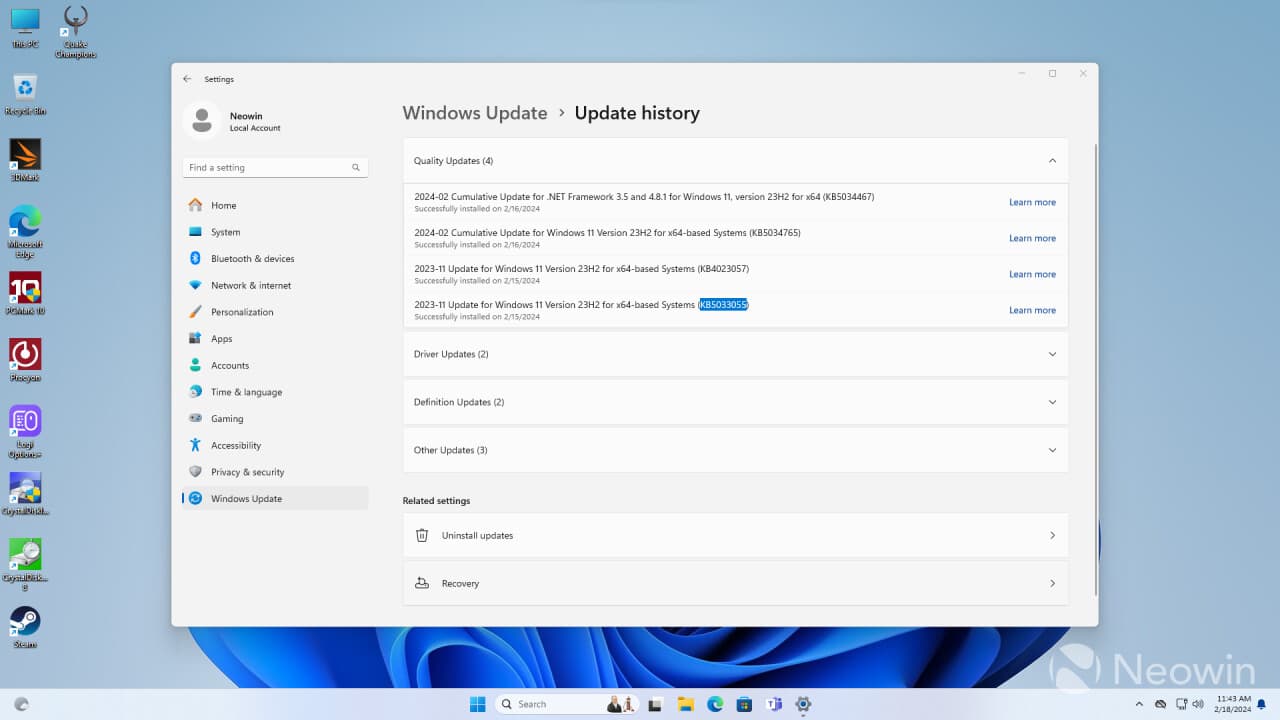Image resolution: width=1280 pixels, height=720 pixels.
Task: Expand the Other Updates section
Action: (x=1051, y=450)
